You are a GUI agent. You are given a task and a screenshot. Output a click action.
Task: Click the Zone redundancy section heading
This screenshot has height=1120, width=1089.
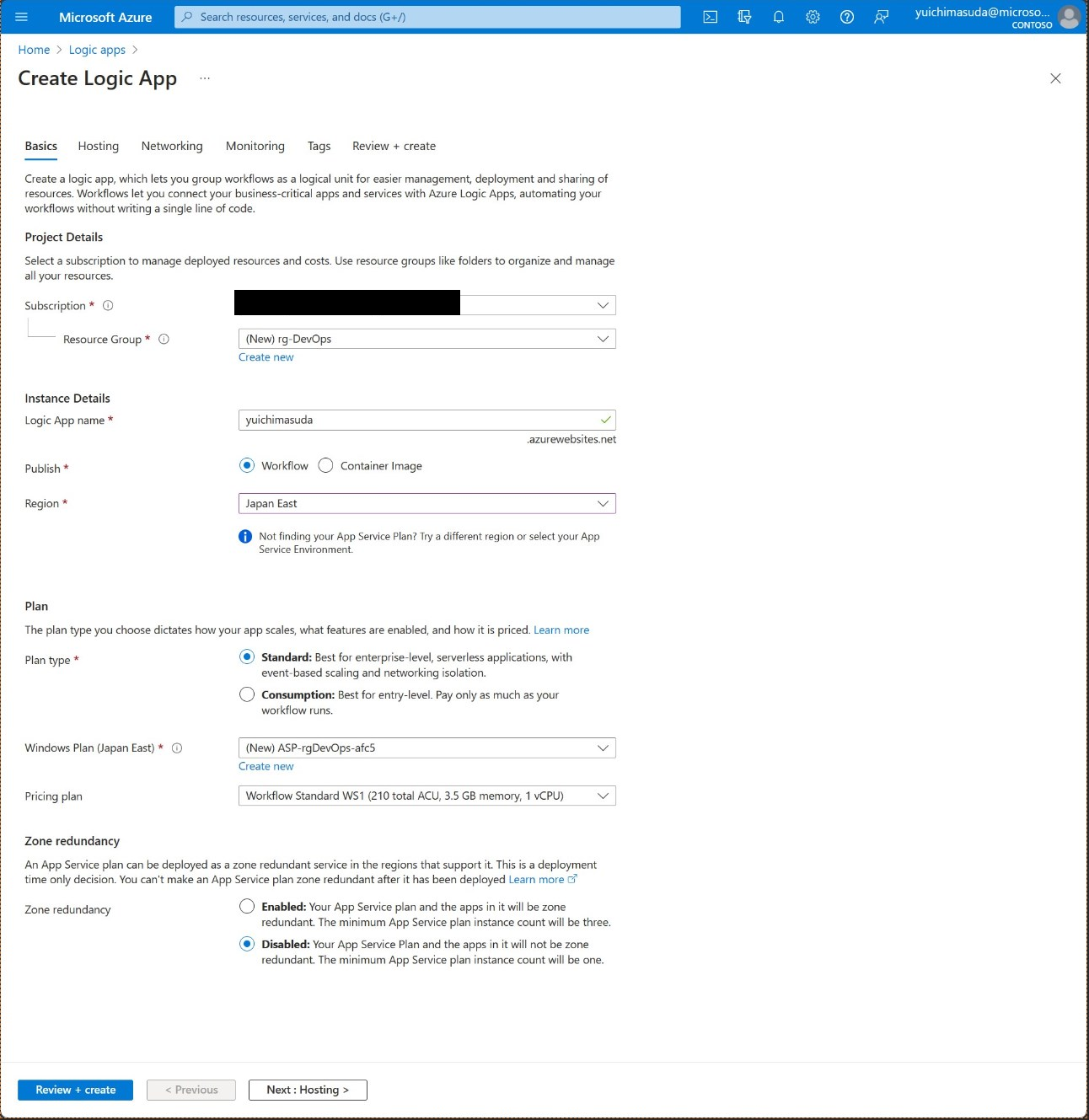(72, 841)
